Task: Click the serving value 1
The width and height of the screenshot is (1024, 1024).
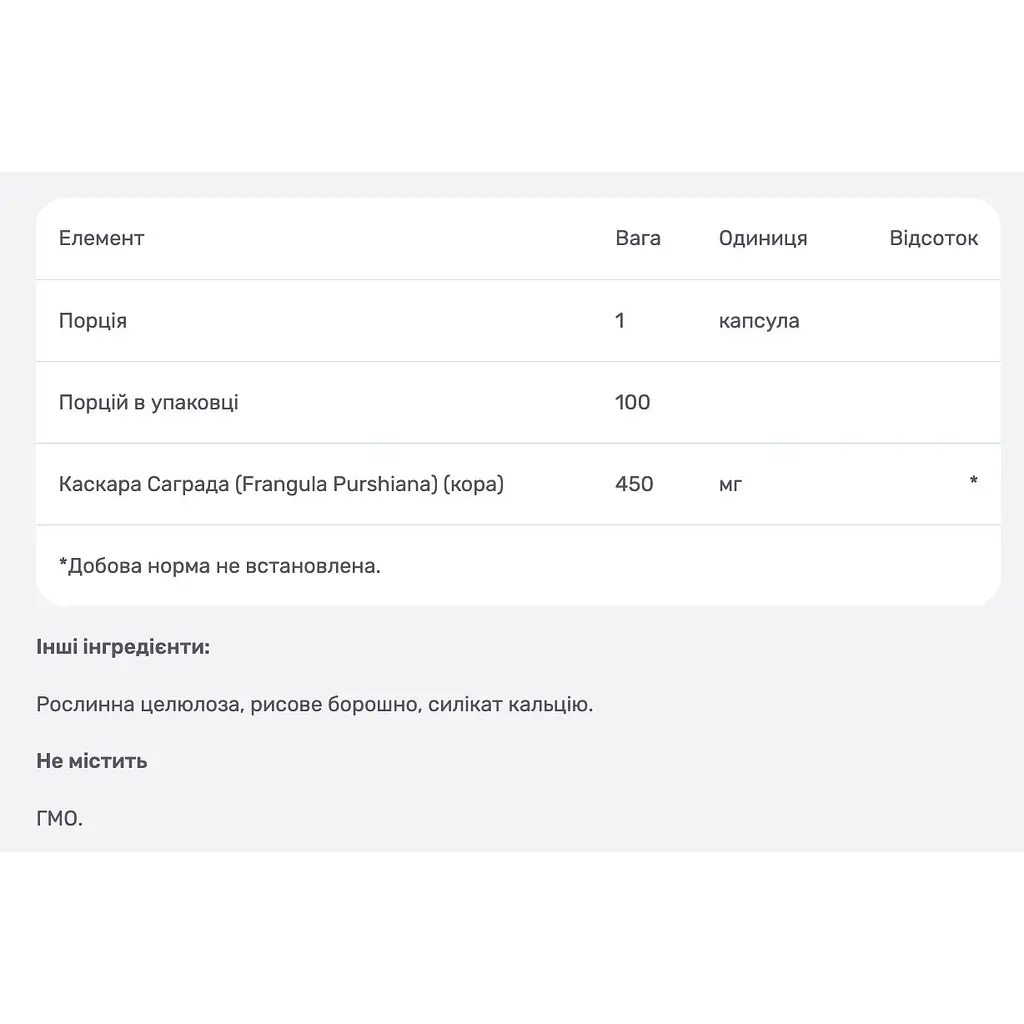Action: tap(620, 321)
